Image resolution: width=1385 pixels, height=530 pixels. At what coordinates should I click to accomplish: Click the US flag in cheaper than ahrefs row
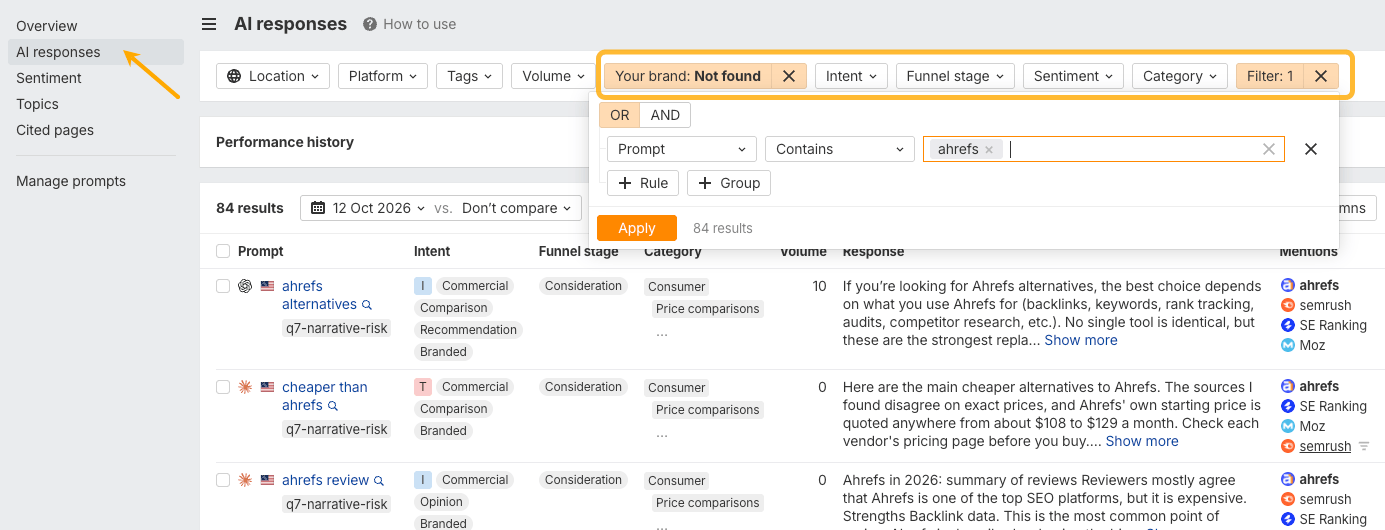pyautogui.click(x=267, y=387)
